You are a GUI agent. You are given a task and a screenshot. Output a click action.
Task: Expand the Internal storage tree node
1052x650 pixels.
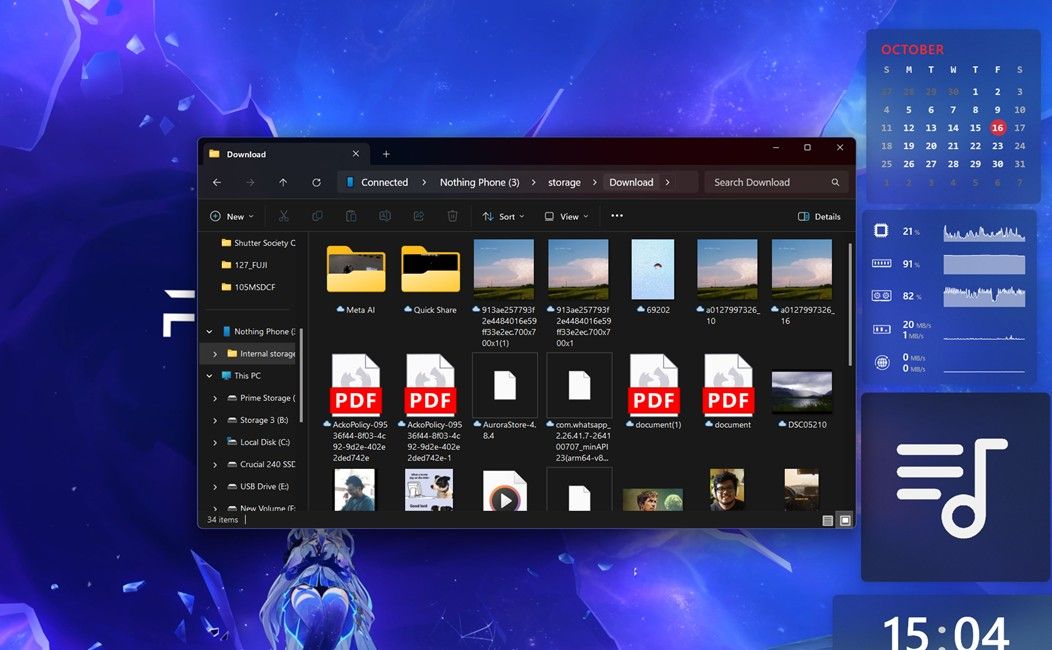pyautogui.click(x=215, y=354)
